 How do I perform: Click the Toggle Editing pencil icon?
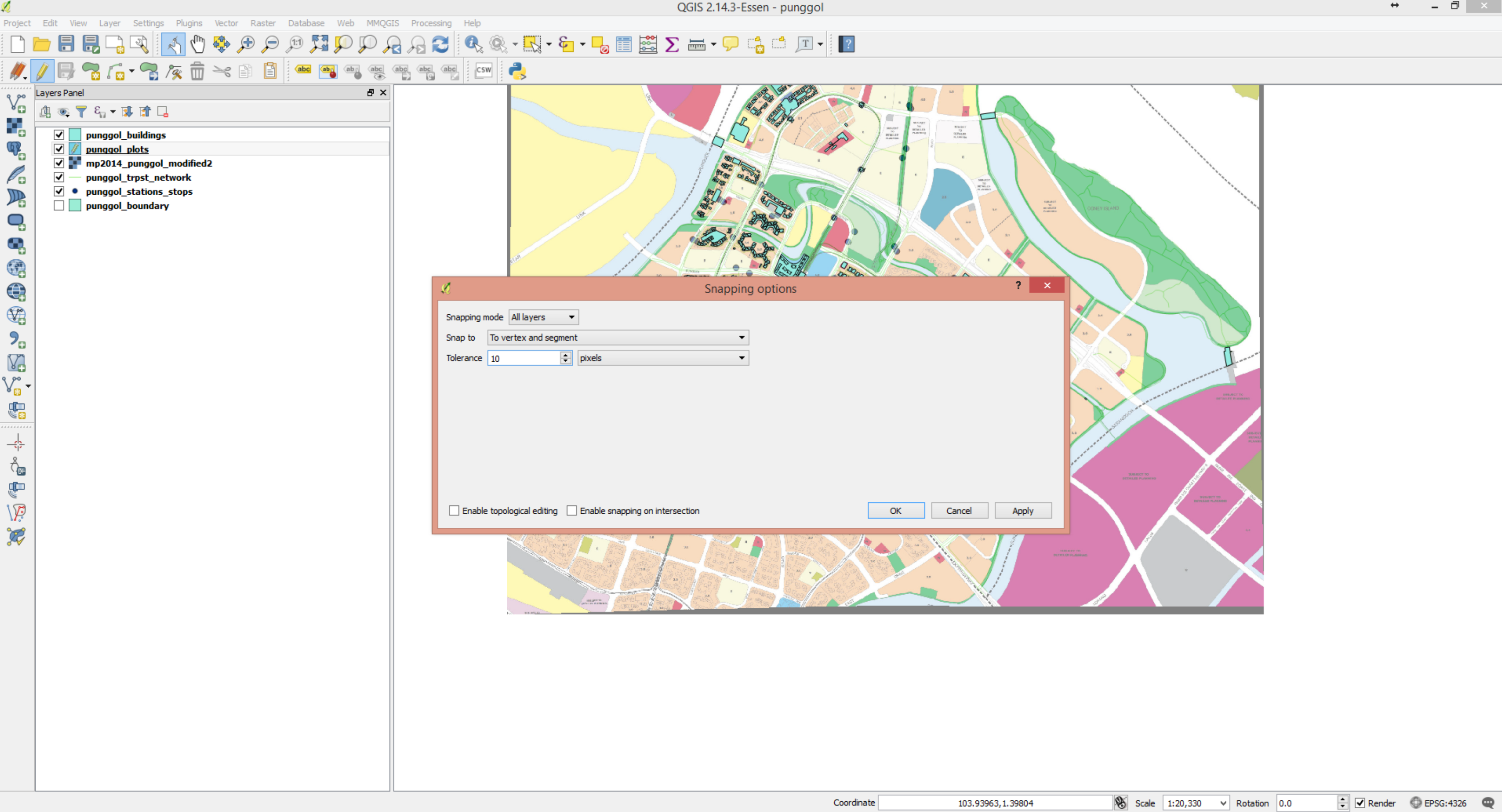click(42, 71)
